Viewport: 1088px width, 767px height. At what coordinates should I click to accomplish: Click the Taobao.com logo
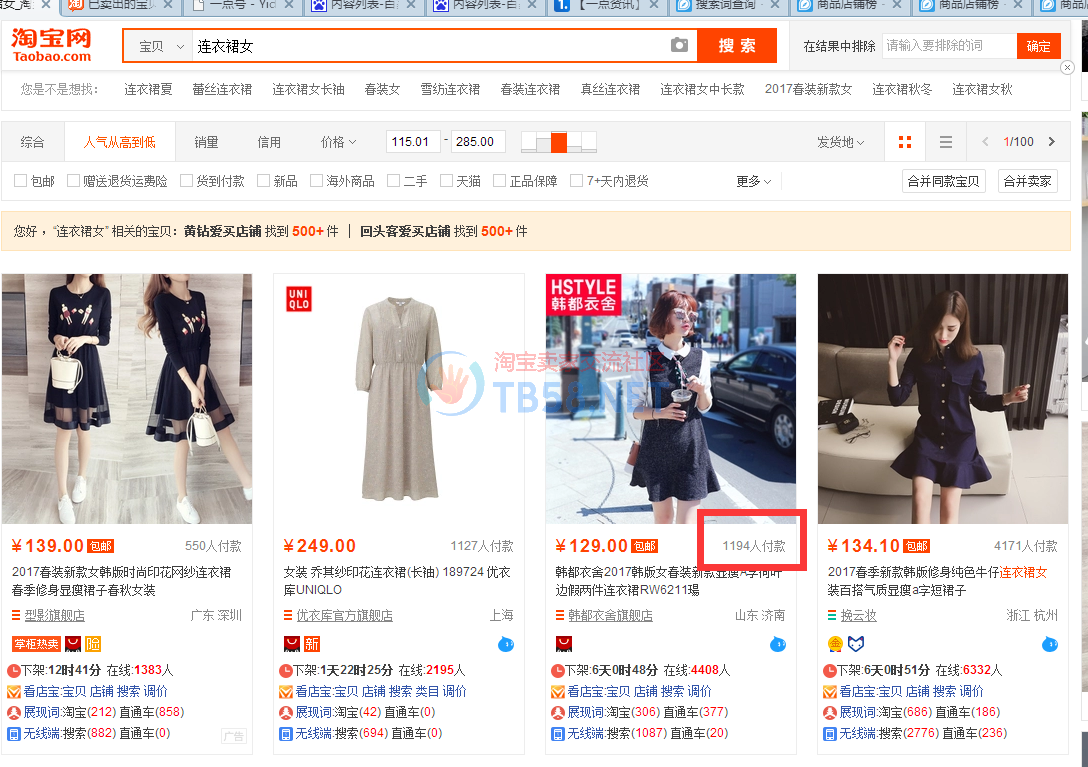[52, 46]
